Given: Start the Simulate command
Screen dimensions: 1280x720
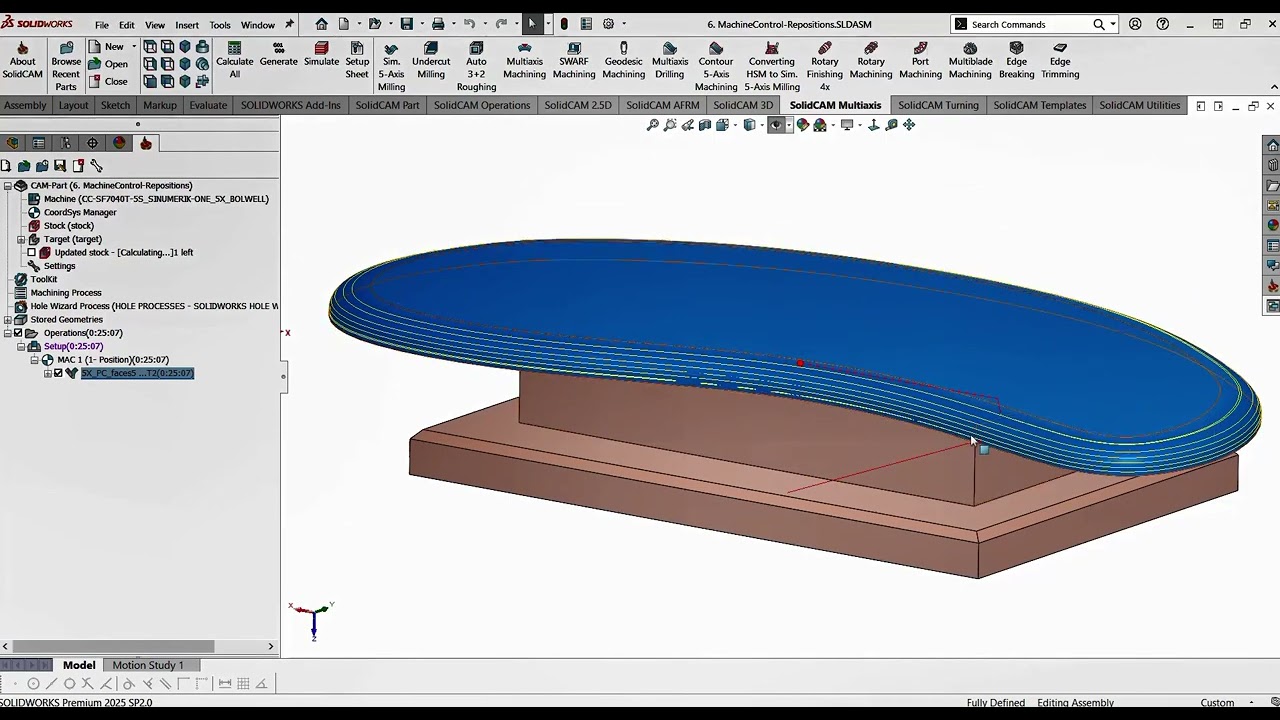Looking at the screenshot, I should click(x=321, y=55).
